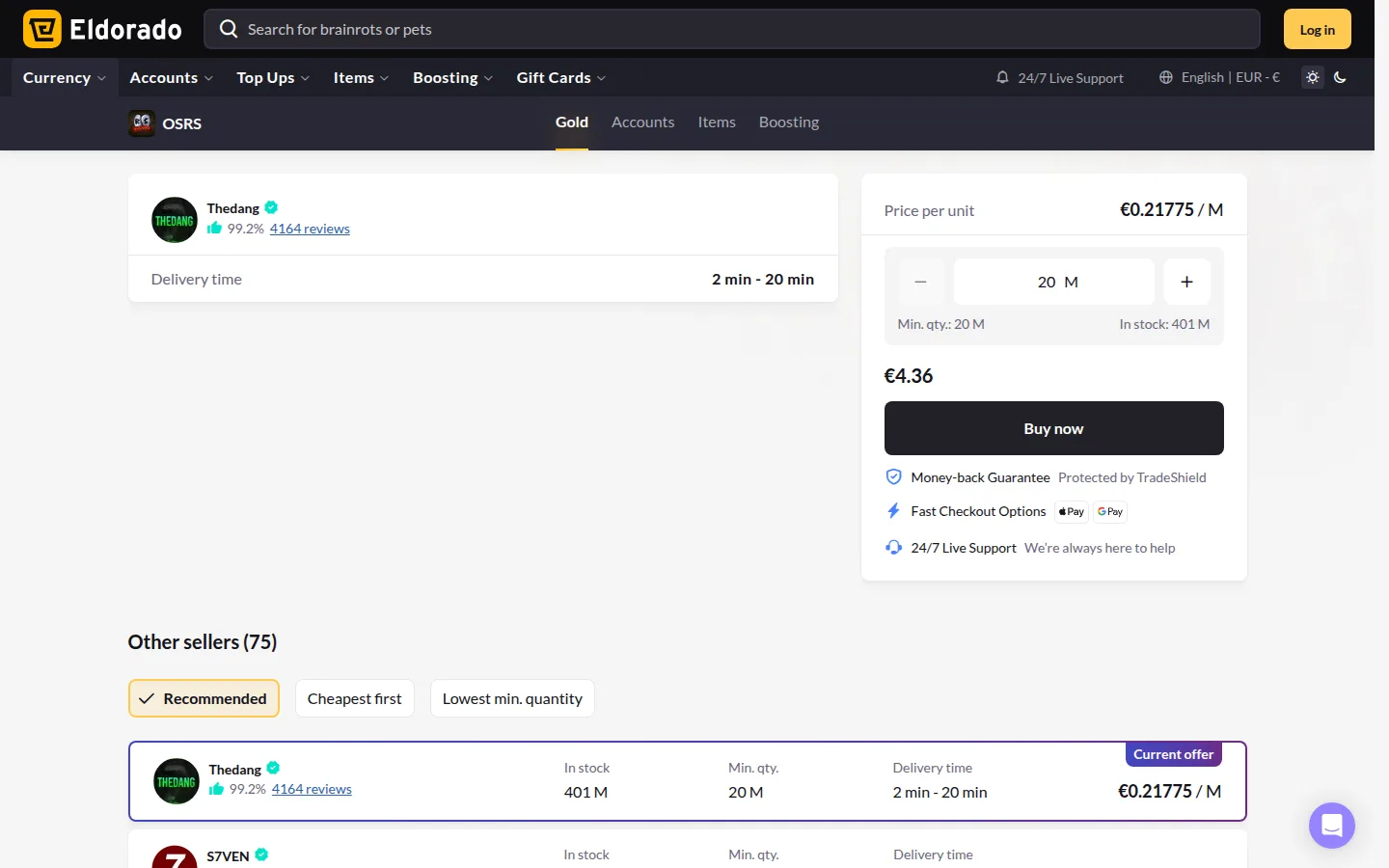Expand the Boosting dropdown in main nav
Screen dimensions: 1389x868
pos(452,77)
